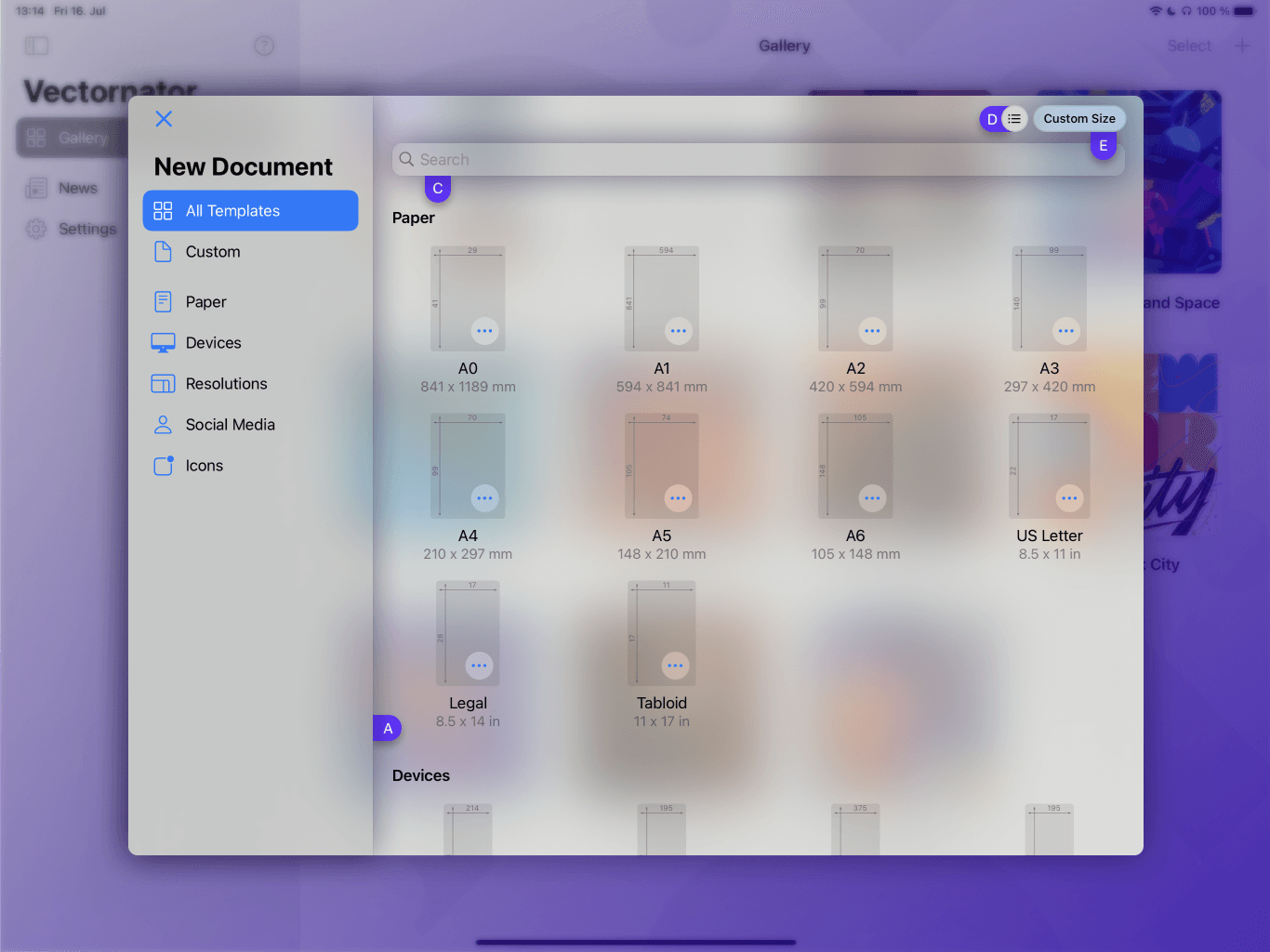
Task: Click the '11 x 17 in' size text
Action: coord(662,721)
